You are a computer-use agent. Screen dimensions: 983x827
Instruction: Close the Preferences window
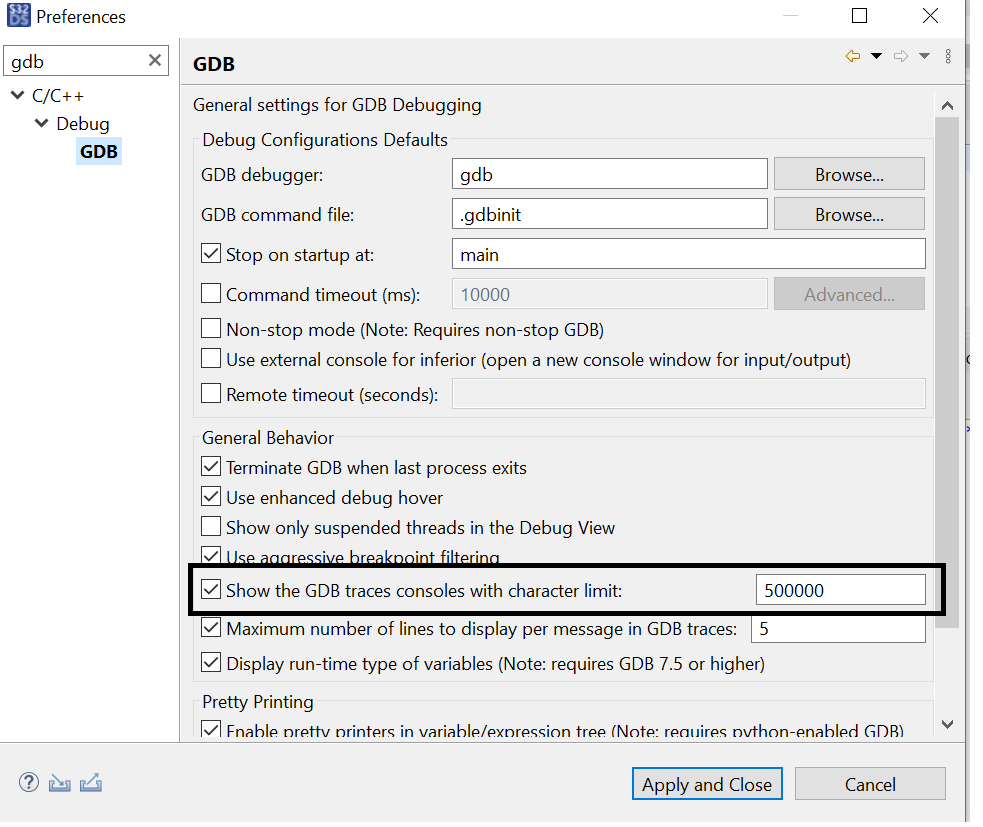(930, 16)
